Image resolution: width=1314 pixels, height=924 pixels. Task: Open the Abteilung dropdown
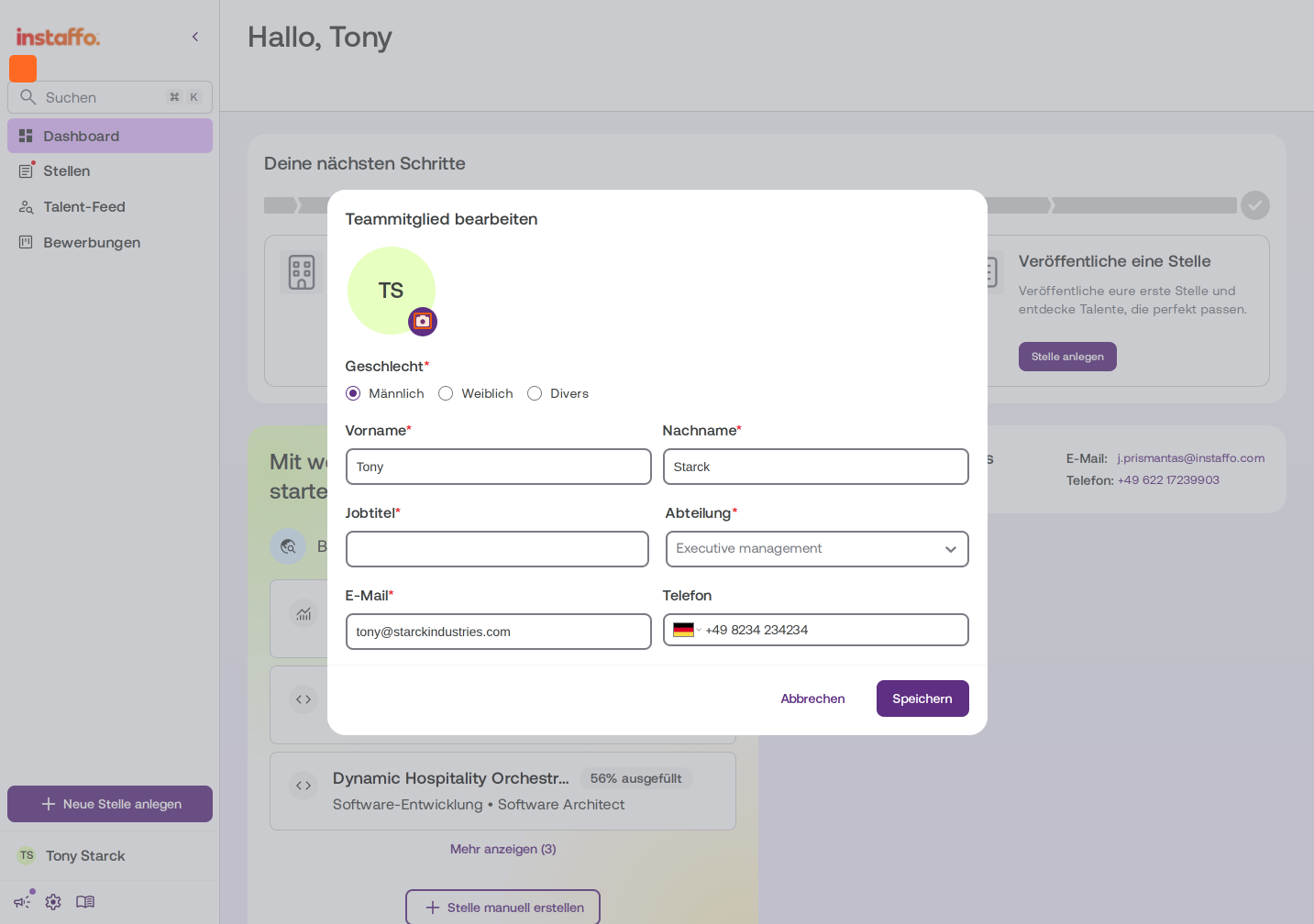pyautogui.click(x=817, y=549)
